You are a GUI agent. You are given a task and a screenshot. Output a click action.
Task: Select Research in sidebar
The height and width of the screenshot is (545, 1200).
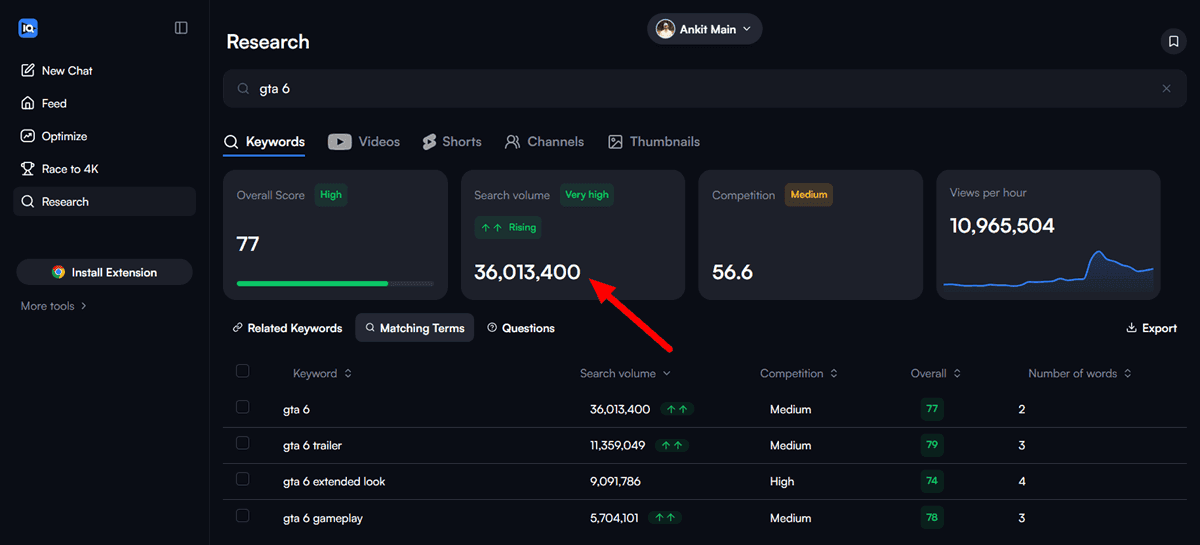coord(105,202)
